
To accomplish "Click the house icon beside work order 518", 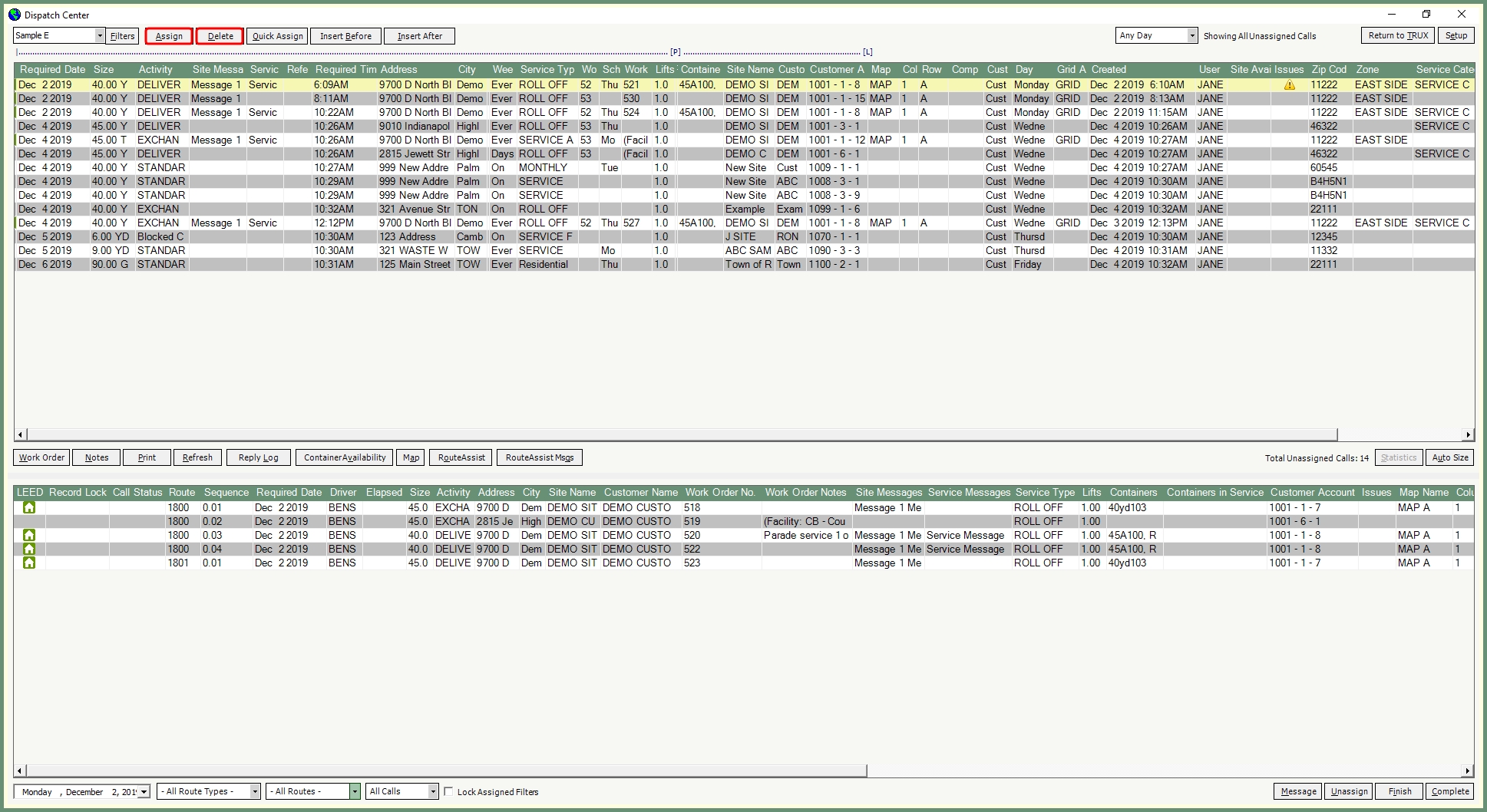I will (29, 507).
